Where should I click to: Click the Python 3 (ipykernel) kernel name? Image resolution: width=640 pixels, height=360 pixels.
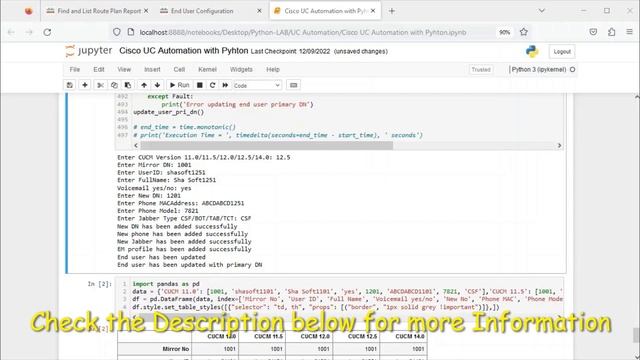[539, 69]
